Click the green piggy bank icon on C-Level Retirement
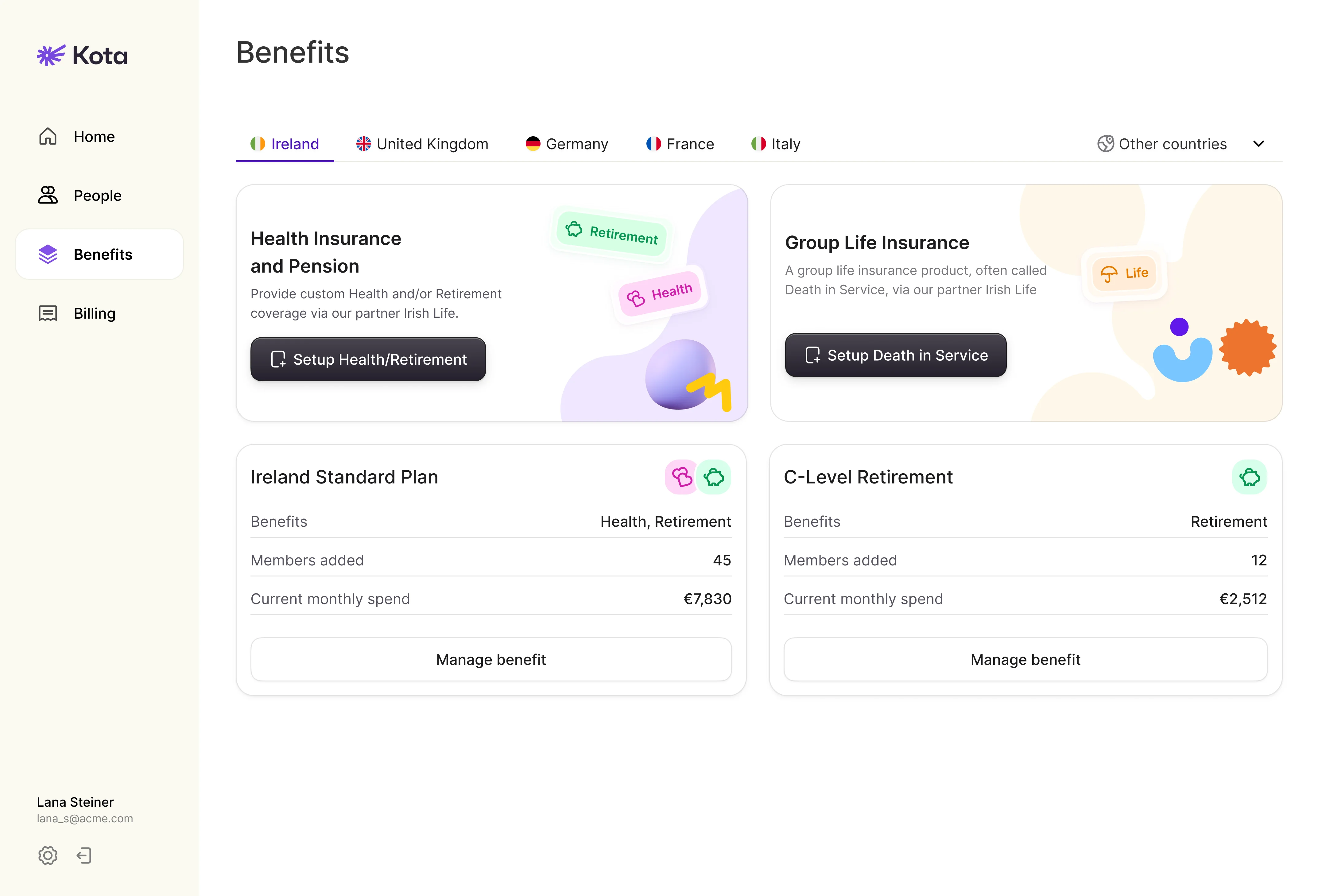The height and width of the screenshot is (896, 1326). [1249, 477]
